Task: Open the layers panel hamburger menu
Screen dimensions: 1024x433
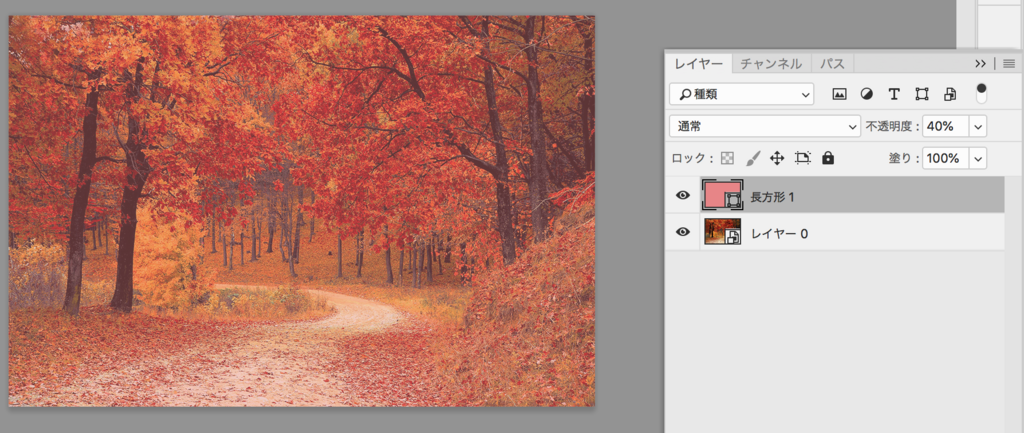Action: pyautogui.click(x=1009, y=63)
